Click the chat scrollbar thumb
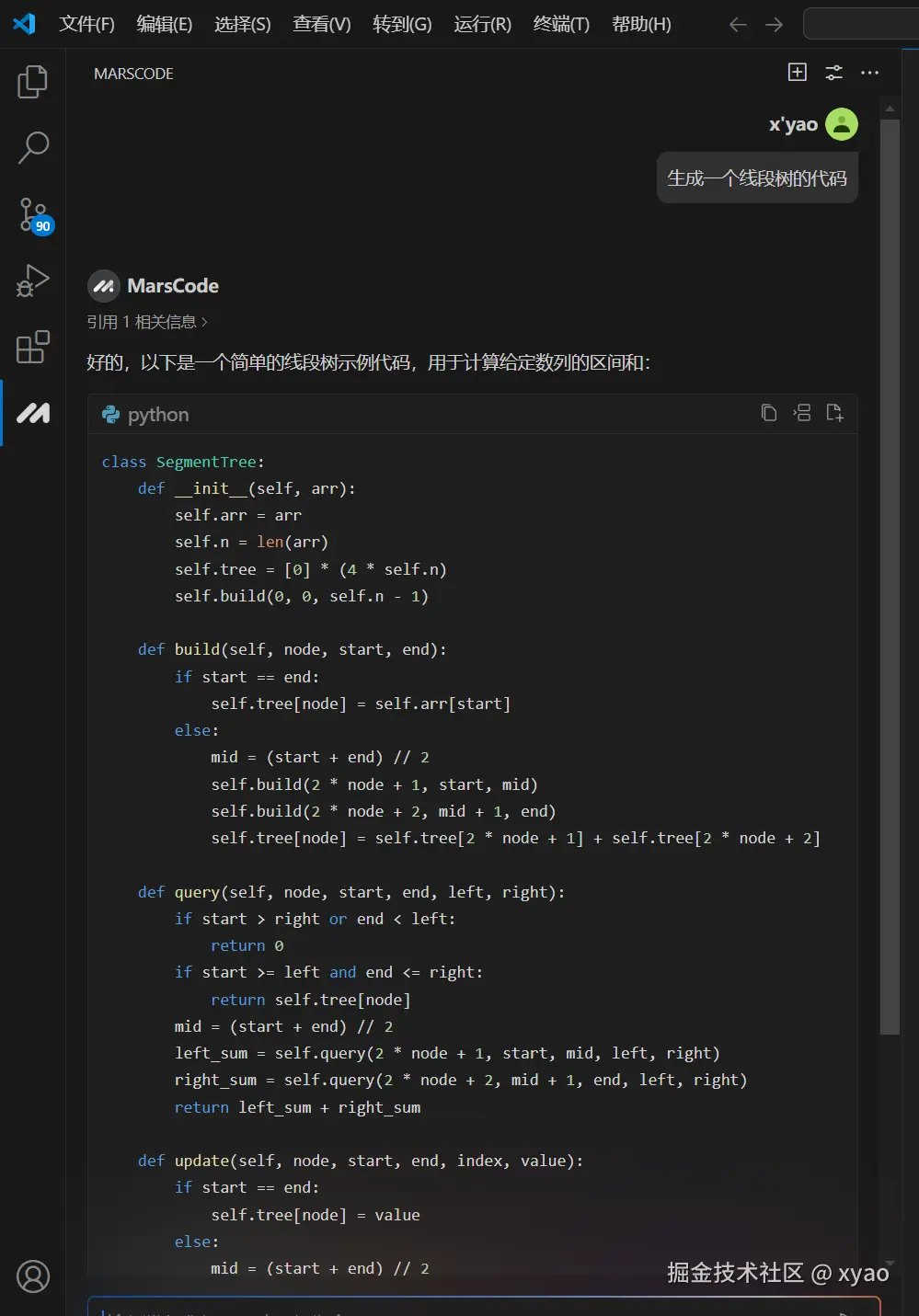 tap(890, 578)
